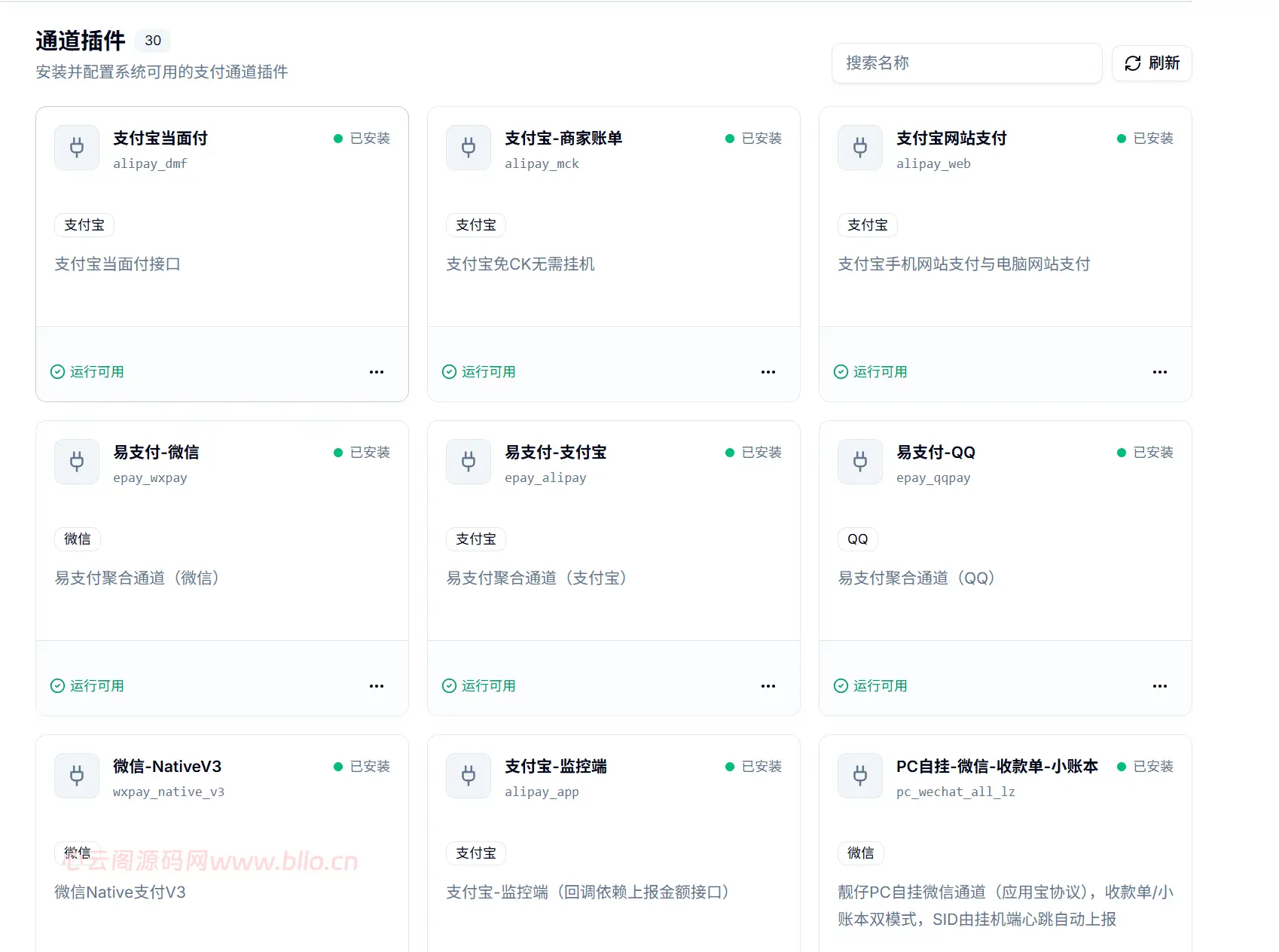Click the identifier wxpay_native_v3
The width and height of the screenshot is (1279, 952).
point(169,792)
